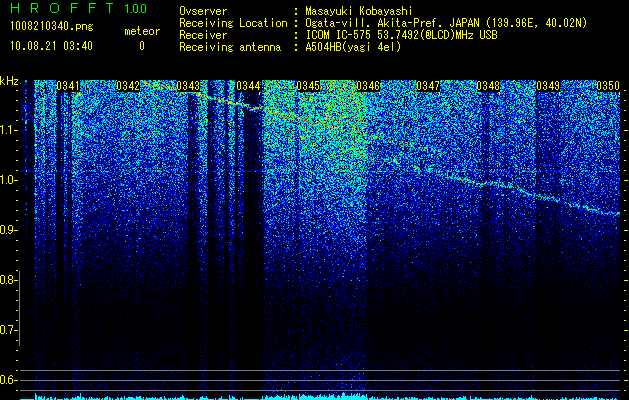Select the filename 1008210340.png
The image size is (629, 400).
coord(52,27)
